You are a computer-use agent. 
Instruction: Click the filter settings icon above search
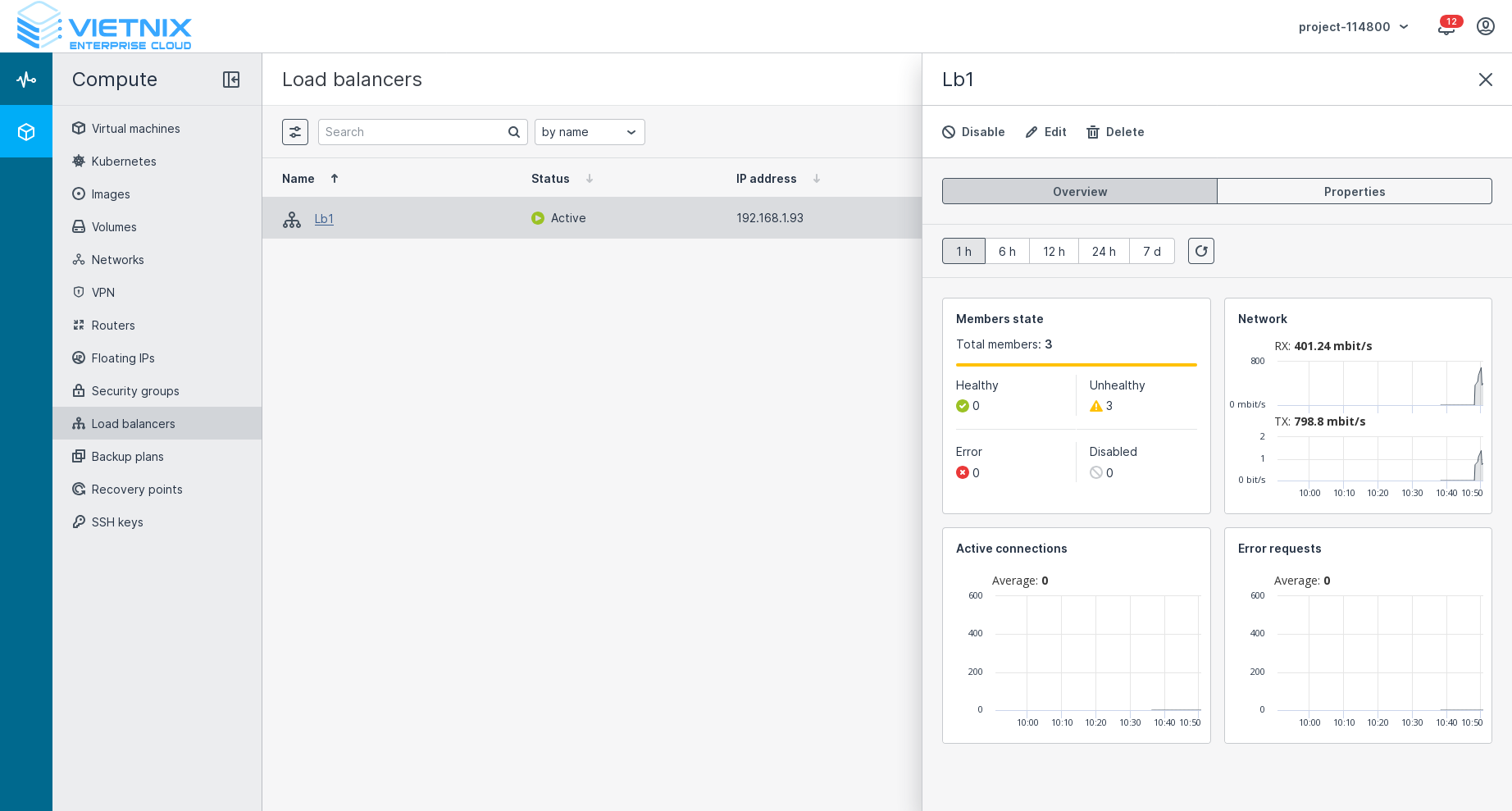[295, 132]
